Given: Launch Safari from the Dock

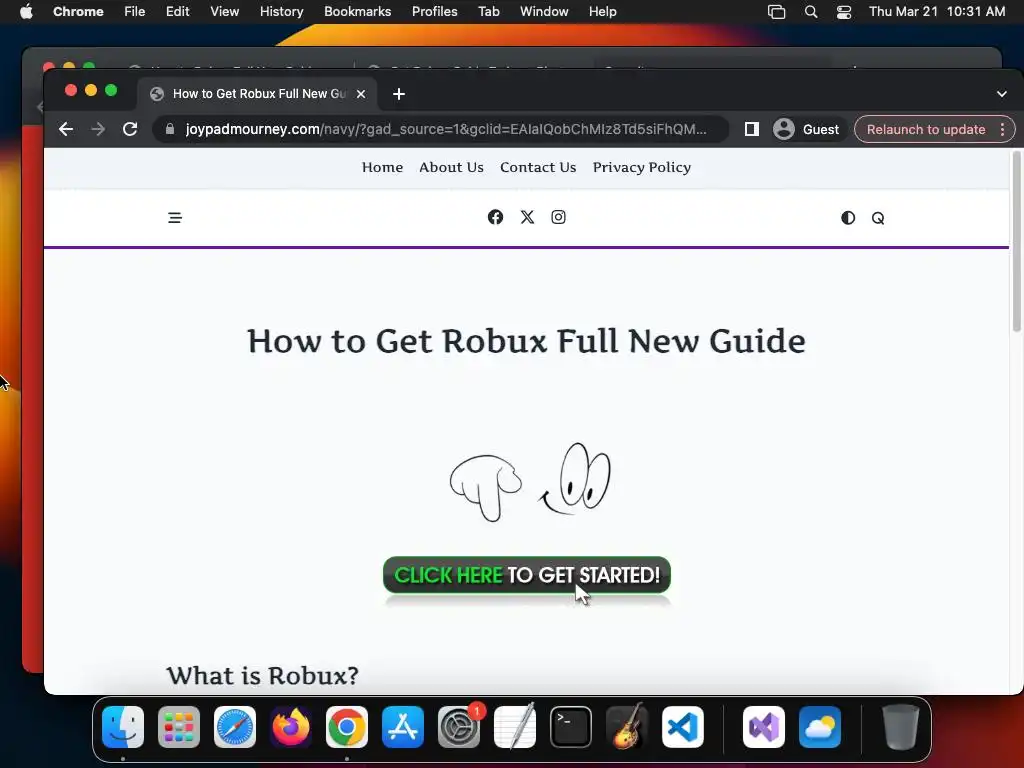Looking at the screenshot, I should [x=235, y=727].
